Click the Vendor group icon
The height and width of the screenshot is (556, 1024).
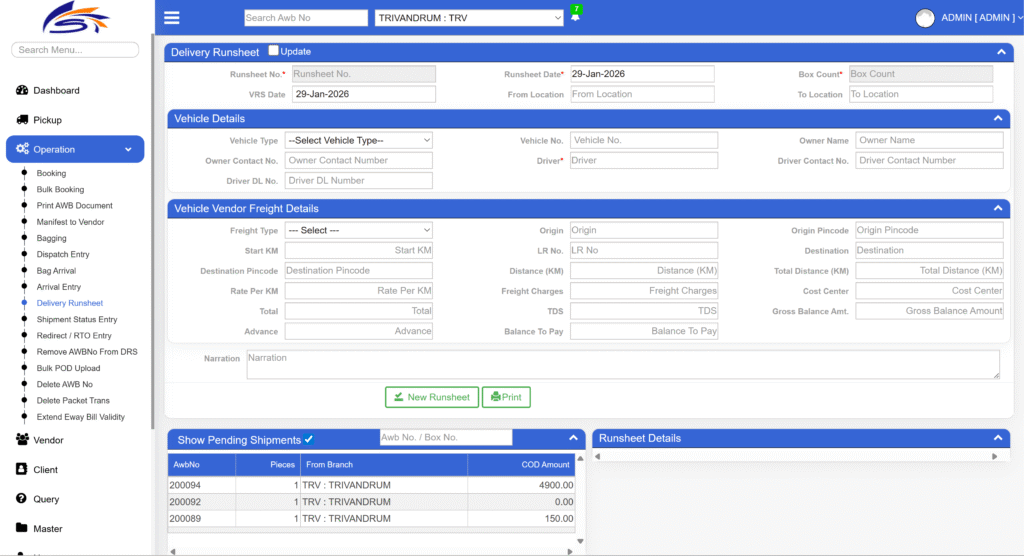point(22,440)
